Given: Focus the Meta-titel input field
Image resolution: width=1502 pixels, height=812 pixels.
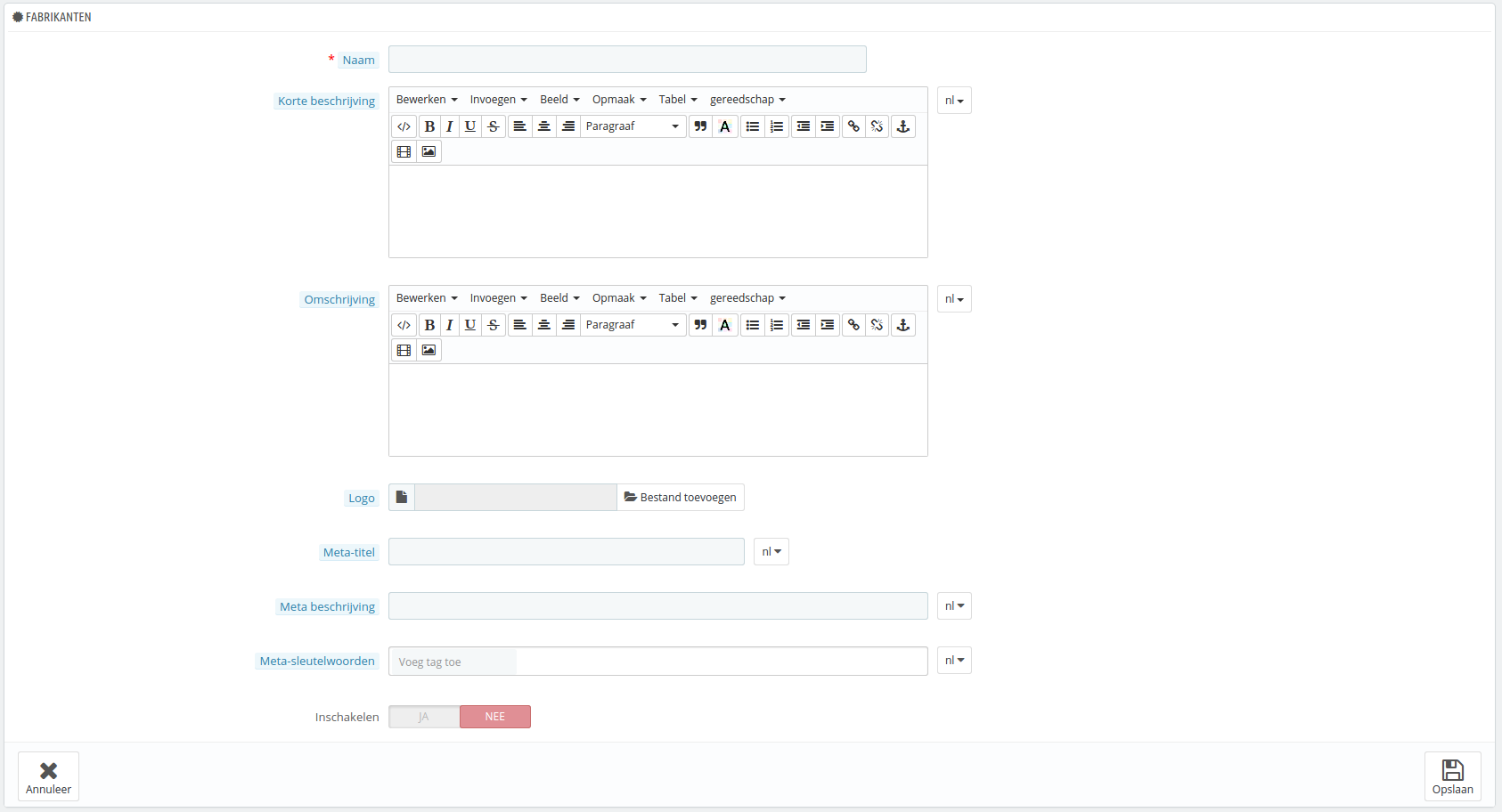Looking at the screenshot, I should [567, 552].
